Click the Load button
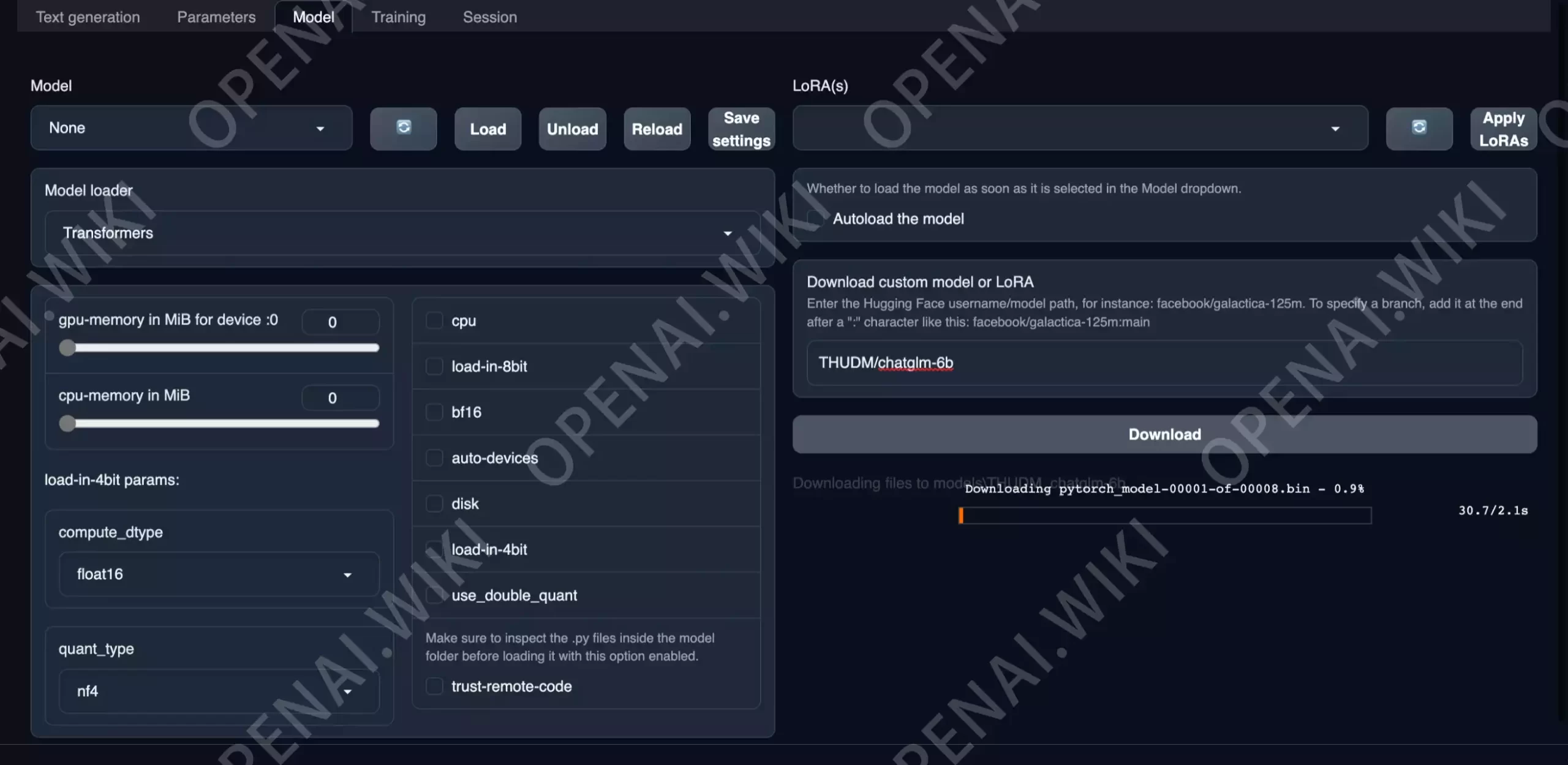The height and width of the screenshot is (765, 1568). coord(488,129)
